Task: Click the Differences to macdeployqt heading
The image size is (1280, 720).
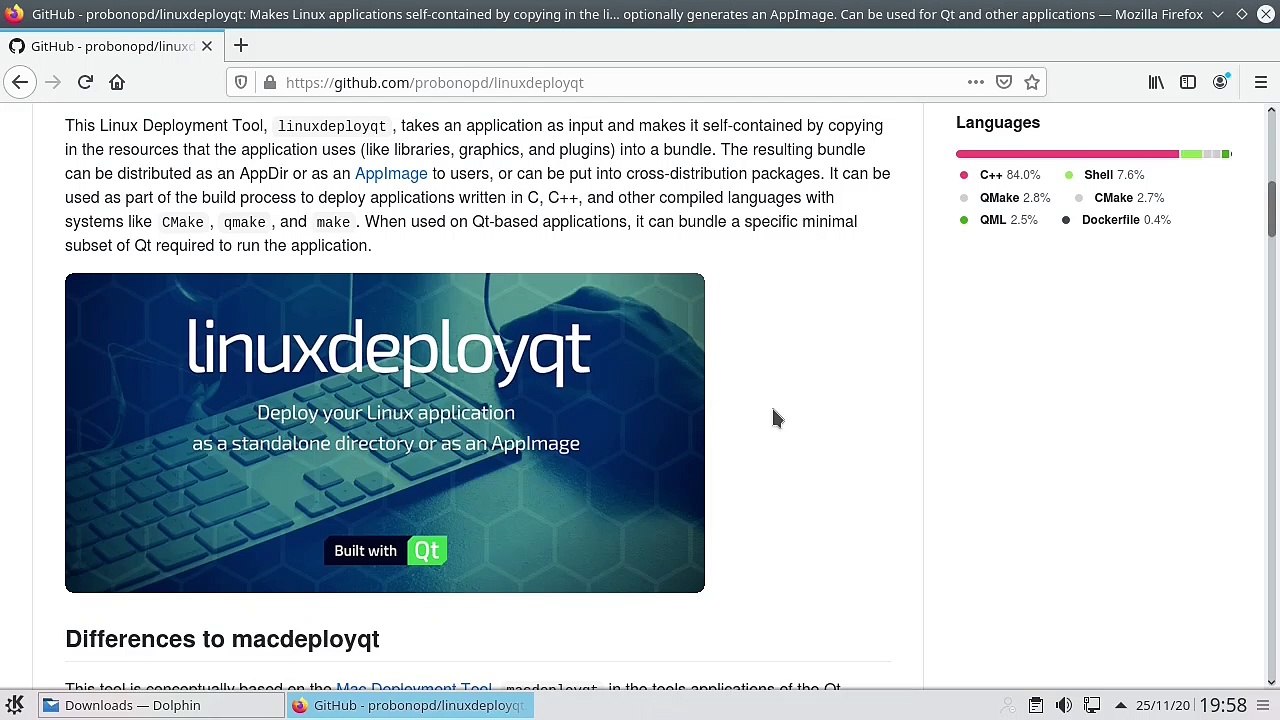Action: (x=222, y=639)
